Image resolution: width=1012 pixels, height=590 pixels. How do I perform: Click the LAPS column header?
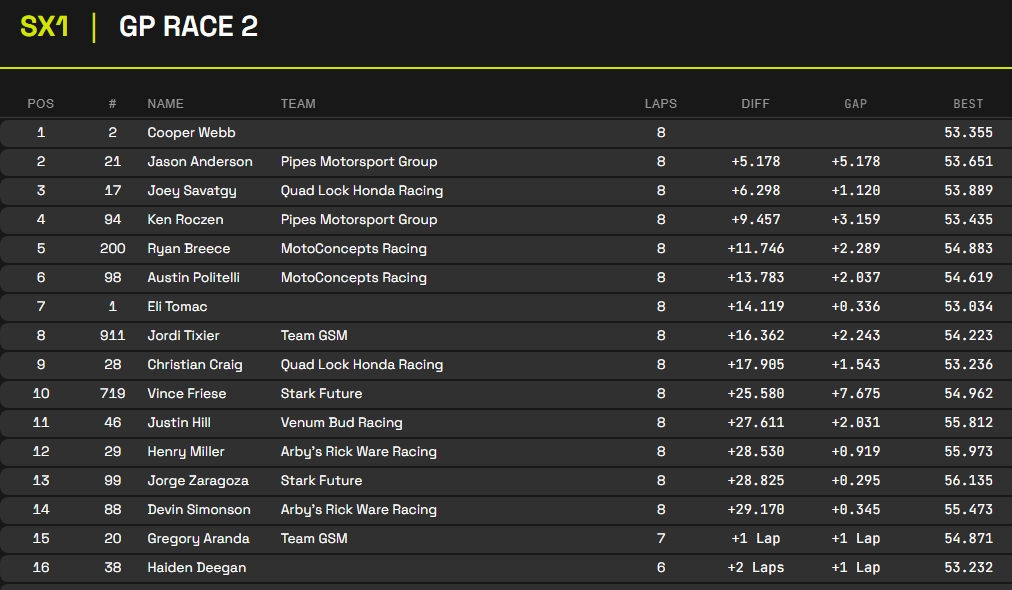pos(660,103)
